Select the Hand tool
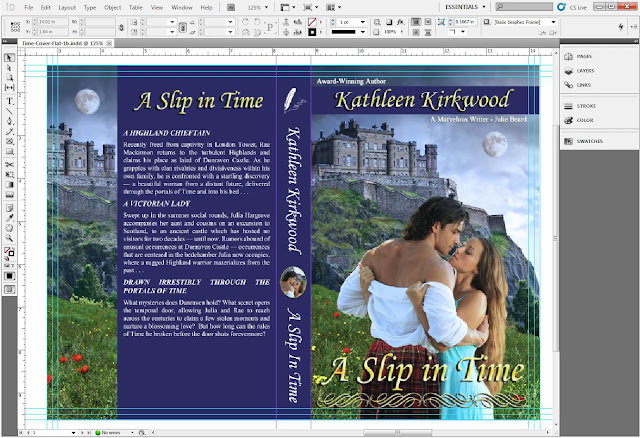The width and height of the screenshot is (640, 438). click(9, 228)
